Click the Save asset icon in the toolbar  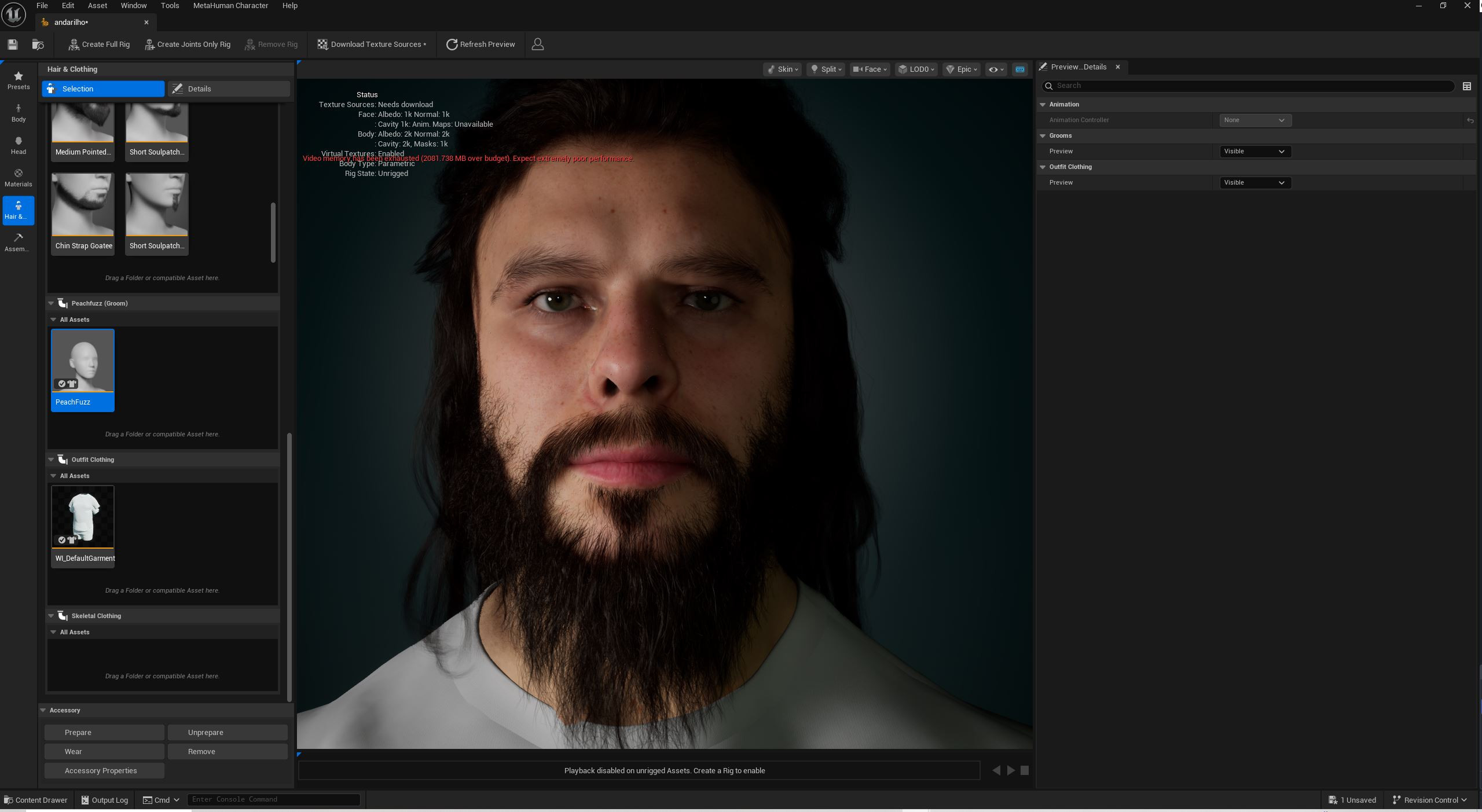coord(12,44)
